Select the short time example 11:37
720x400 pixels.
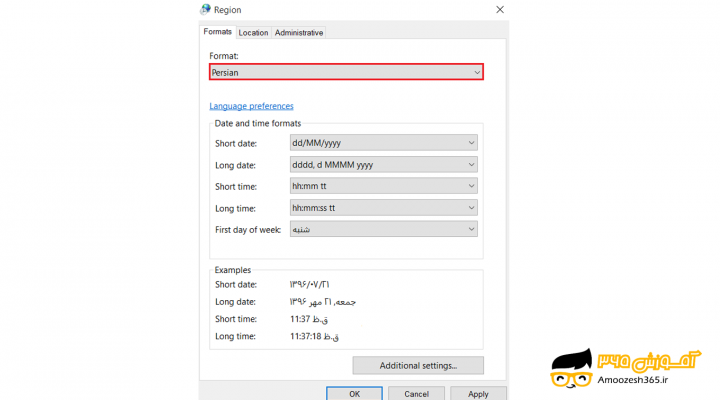[309, 319]
